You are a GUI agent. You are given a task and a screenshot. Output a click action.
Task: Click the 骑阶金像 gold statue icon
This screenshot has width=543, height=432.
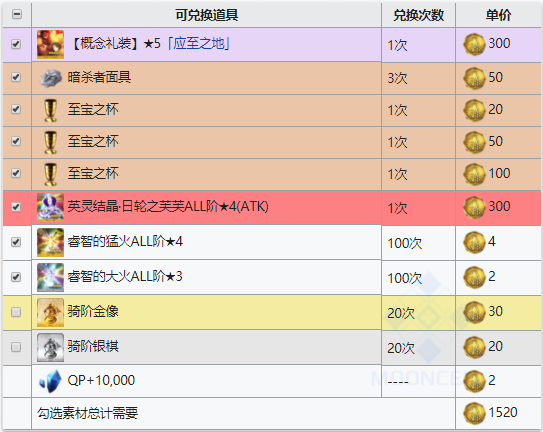(51, 312)
